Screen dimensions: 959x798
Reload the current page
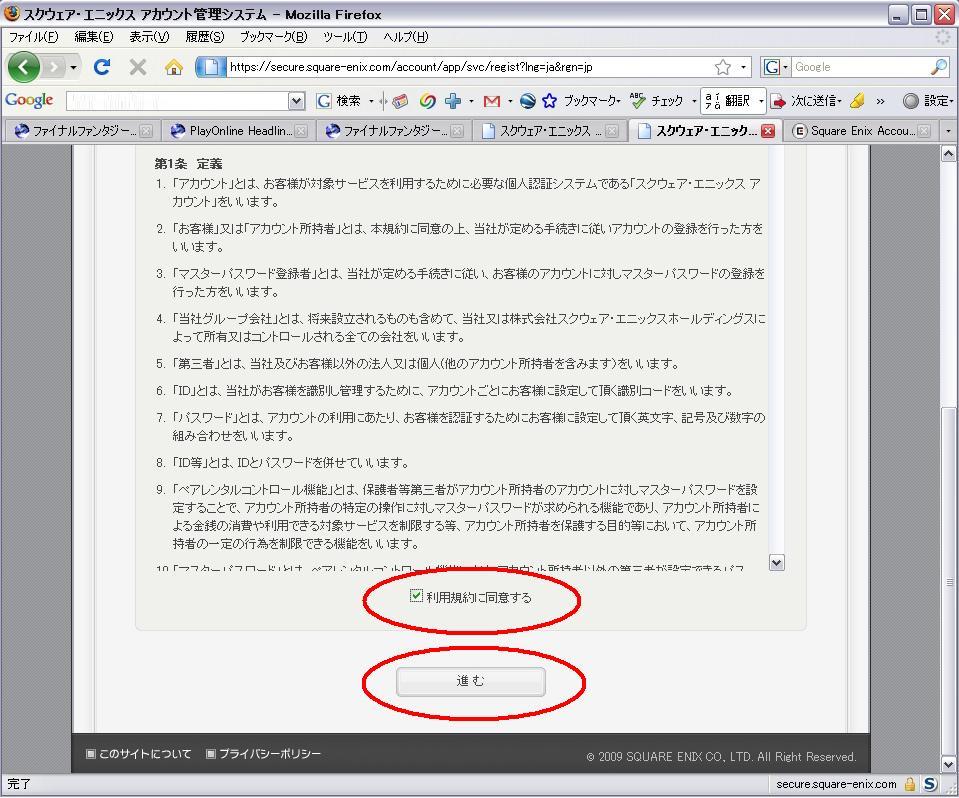tap(102, 67)
